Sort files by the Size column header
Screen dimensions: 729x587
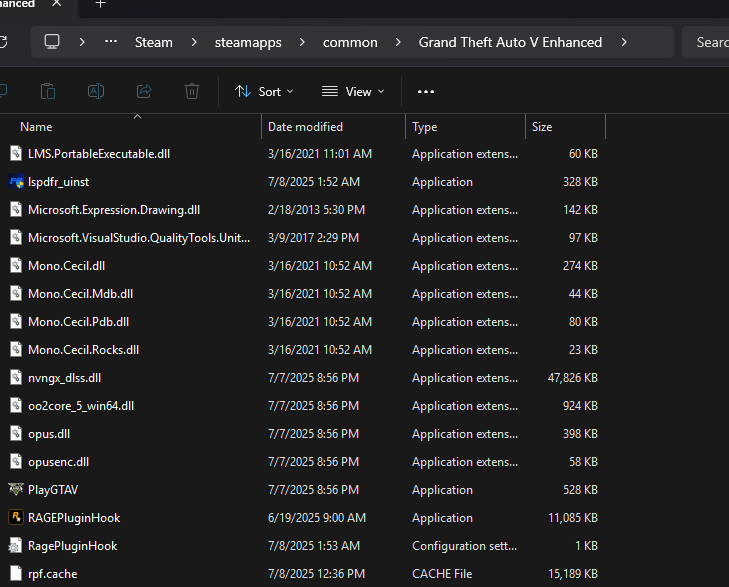point(542,127)
